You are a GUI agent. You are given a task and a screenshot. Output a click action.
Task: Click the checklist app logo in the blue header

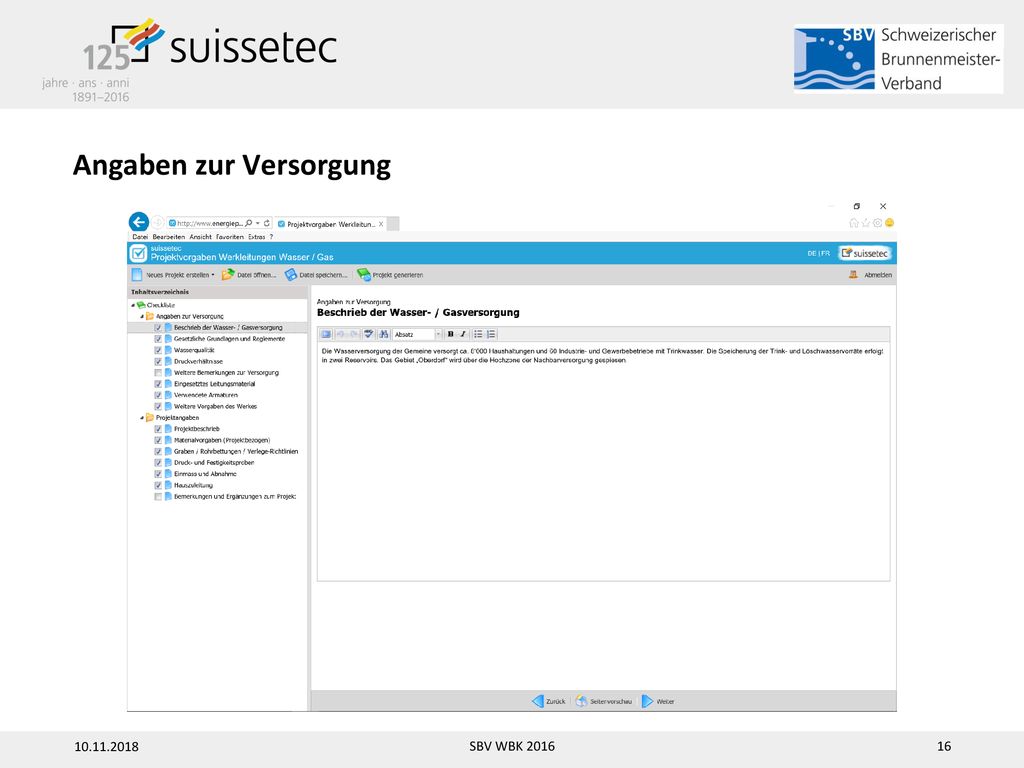point(138,253)
